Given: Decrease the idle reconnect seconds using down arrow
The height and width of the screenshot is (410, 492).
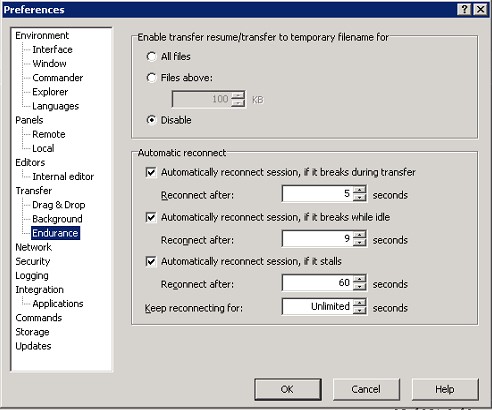Looking at the screenshot, I should coord(359,243).
